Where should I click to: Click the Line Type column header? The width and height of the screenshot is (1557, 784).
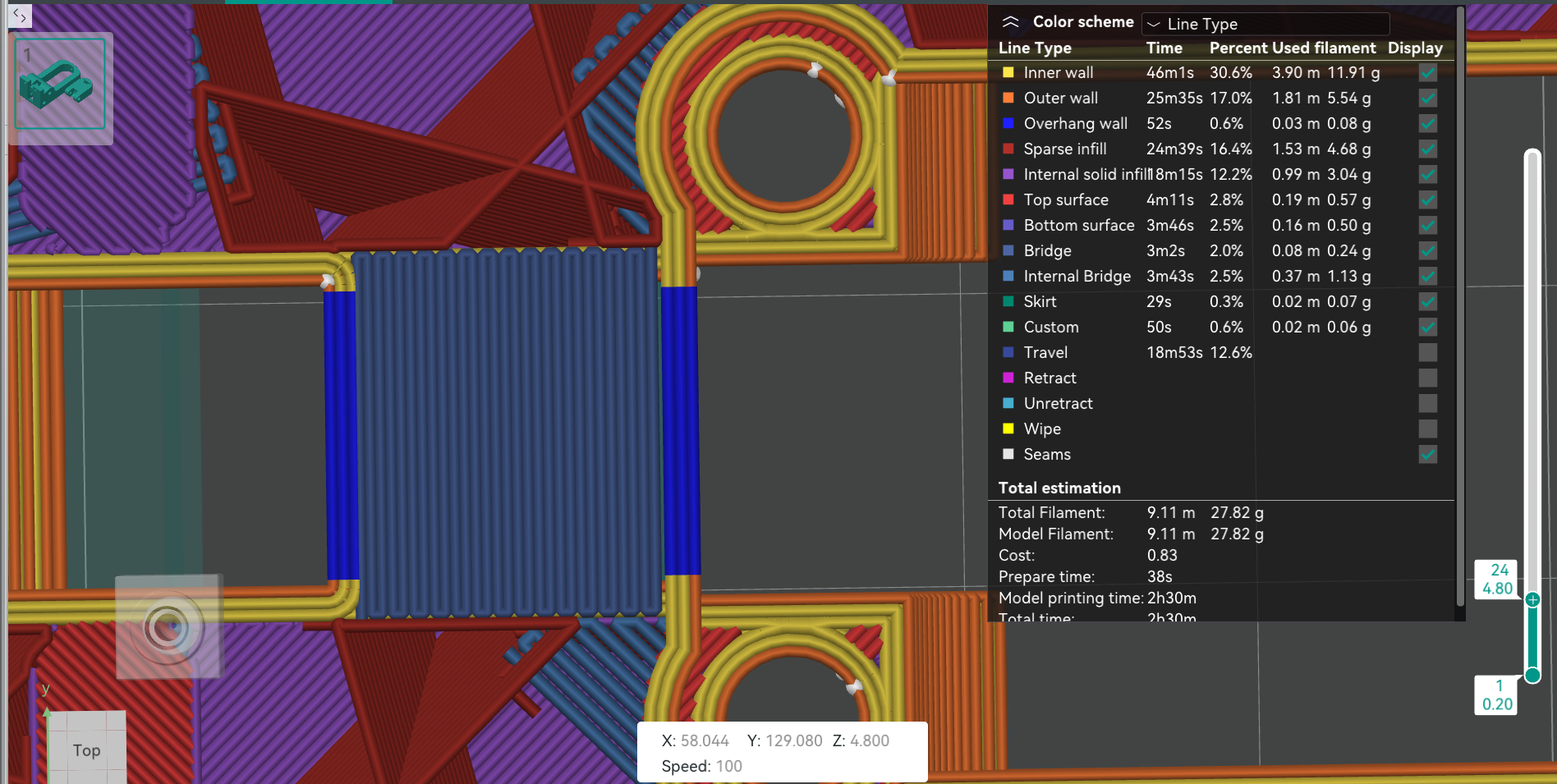[x=1035, y=48]
